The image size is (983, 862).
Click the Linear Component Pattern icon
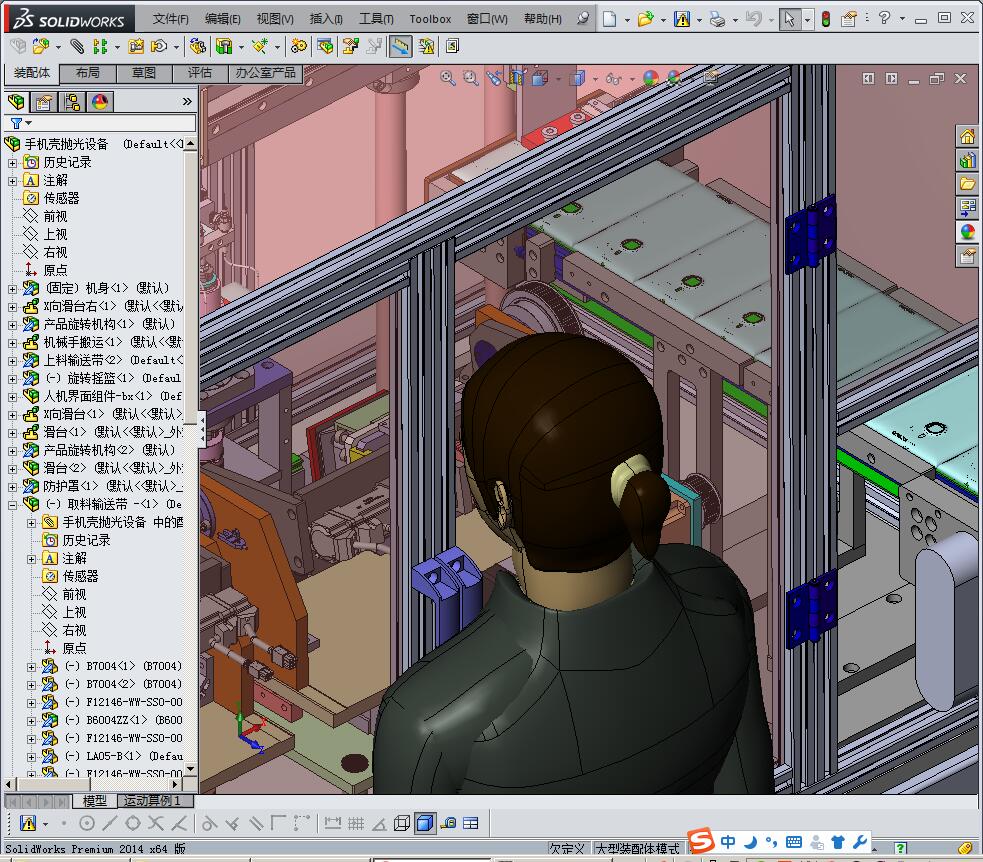(x=100, y=46)
